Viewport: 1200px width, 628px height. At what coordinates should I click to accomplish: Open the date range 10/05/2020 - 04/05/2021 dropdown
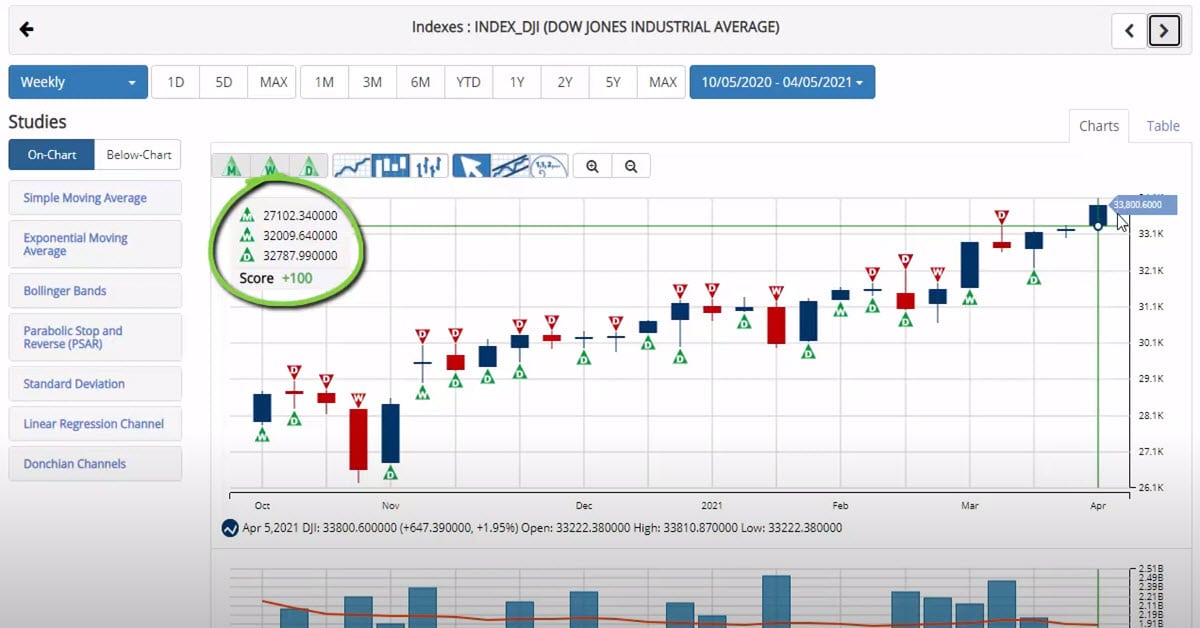(782, 82)
